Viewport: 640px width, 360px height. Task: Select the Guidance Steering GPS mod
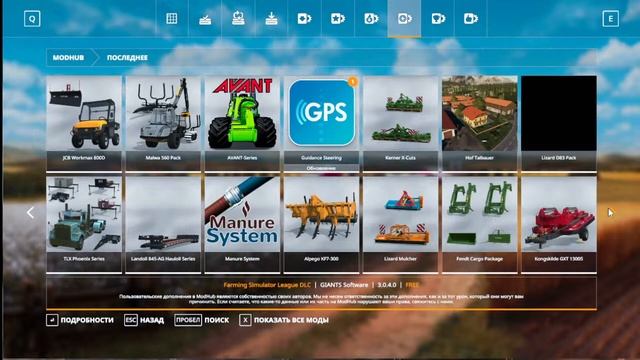[x=322, y=123]
